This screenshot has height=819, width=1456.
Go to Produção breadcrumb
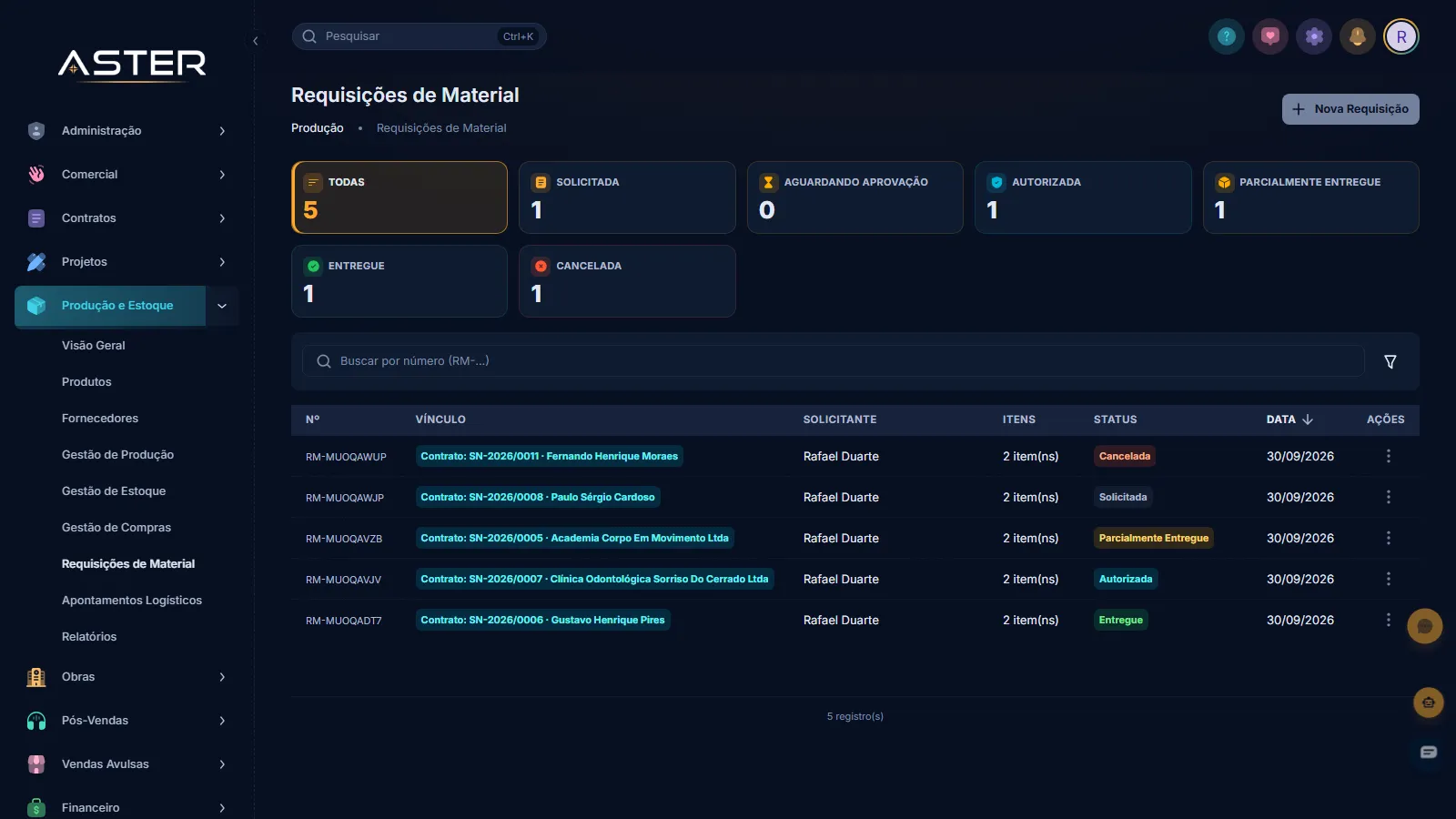coord(318,128)
